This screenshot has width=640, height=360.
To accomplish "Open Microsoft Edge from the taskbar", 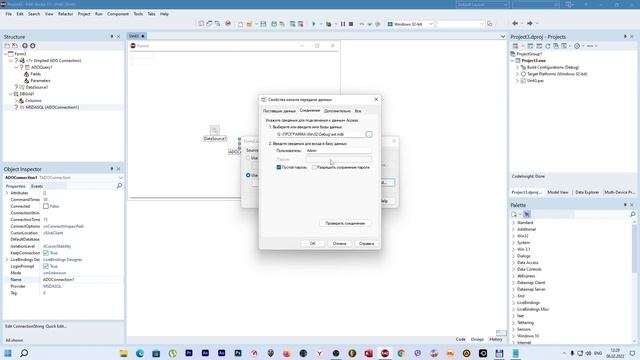I will (x=140, y=353).
